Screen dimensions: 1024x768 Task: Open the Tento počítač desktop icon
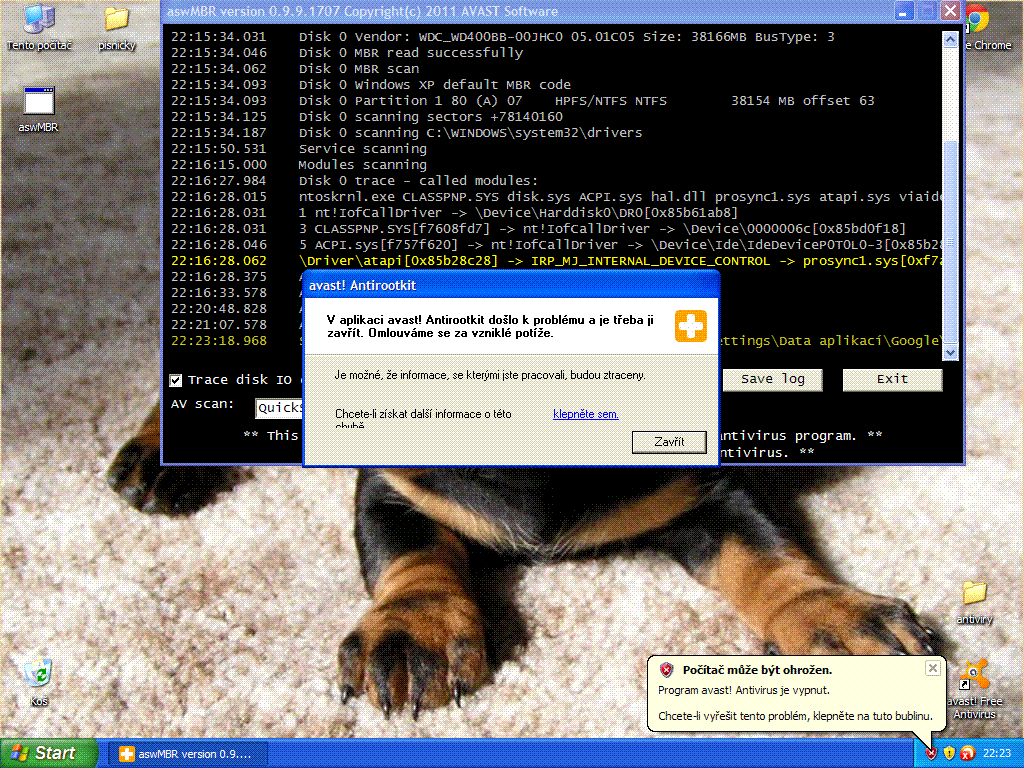click(39, 26)
